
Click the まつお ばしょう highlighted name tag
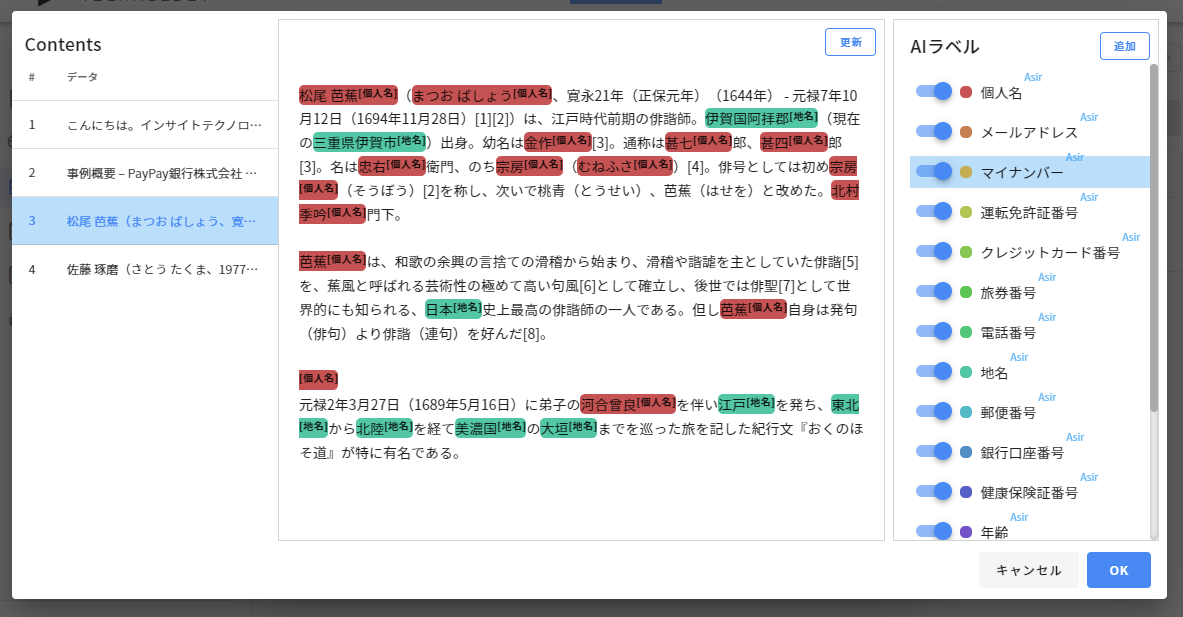pos(481,95)
